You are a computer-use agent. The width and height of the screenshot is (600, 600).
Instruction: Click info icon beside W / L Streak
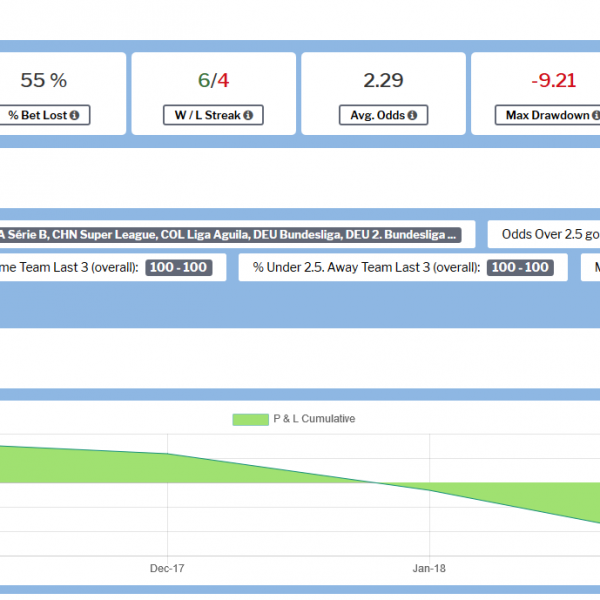click(247, 116)
